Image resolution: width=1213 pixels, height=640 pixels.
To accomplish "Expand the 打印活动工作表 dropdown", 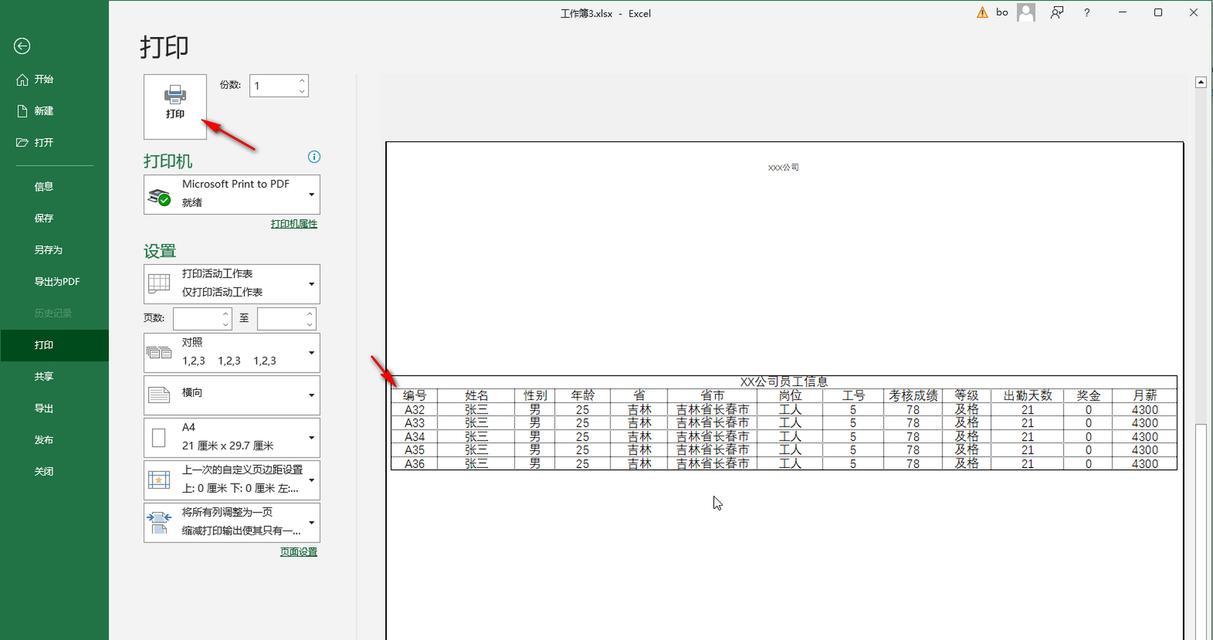I will click(232, 283).
